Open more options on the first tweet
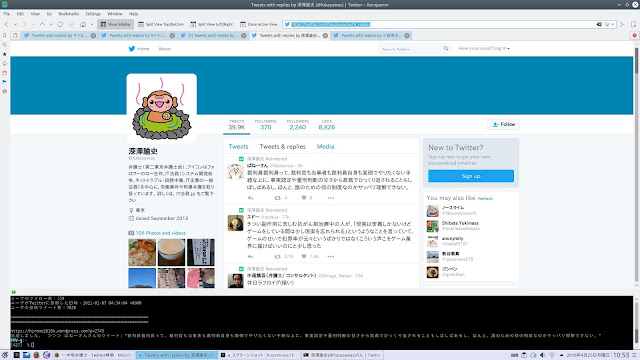640x360 pixels. click(x=331, y=198)
